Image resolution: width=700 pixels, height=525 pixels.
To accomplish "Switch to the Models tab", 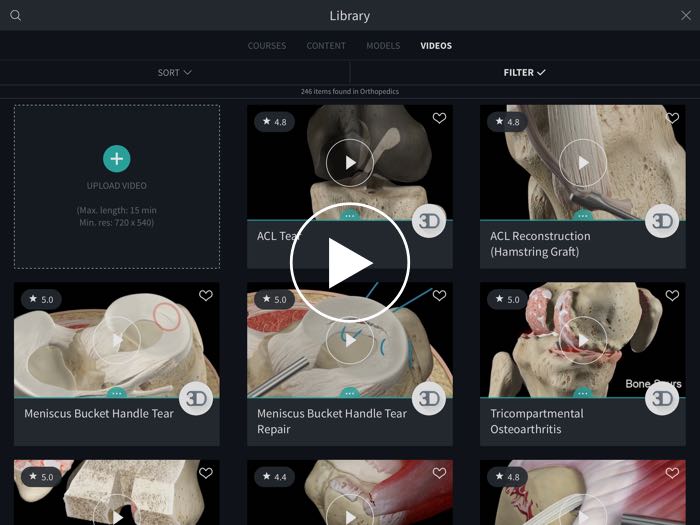I will pos(383,46).
